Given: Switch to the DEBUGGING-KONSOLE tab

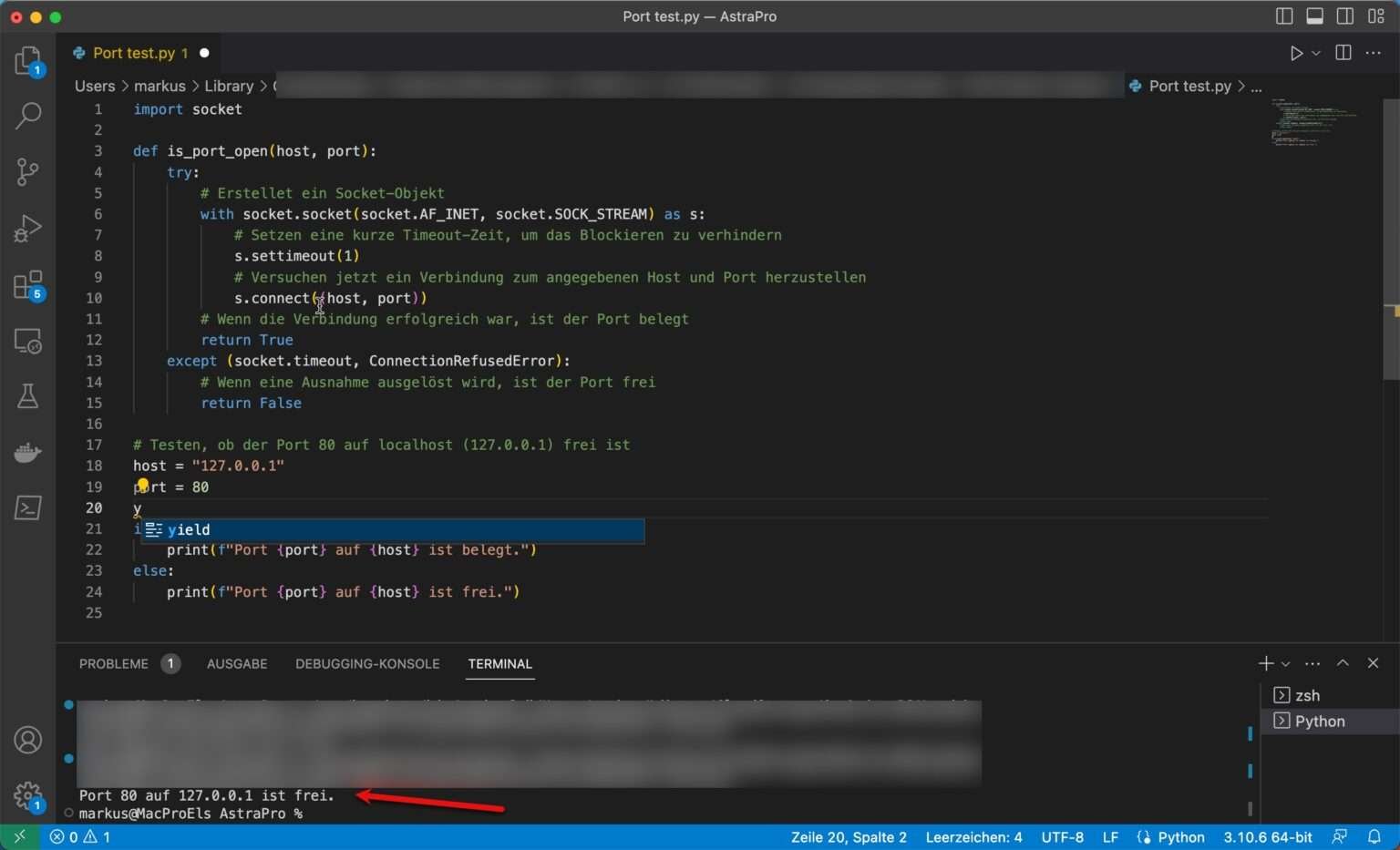Looking at the screenshot, I should point(367,664).
